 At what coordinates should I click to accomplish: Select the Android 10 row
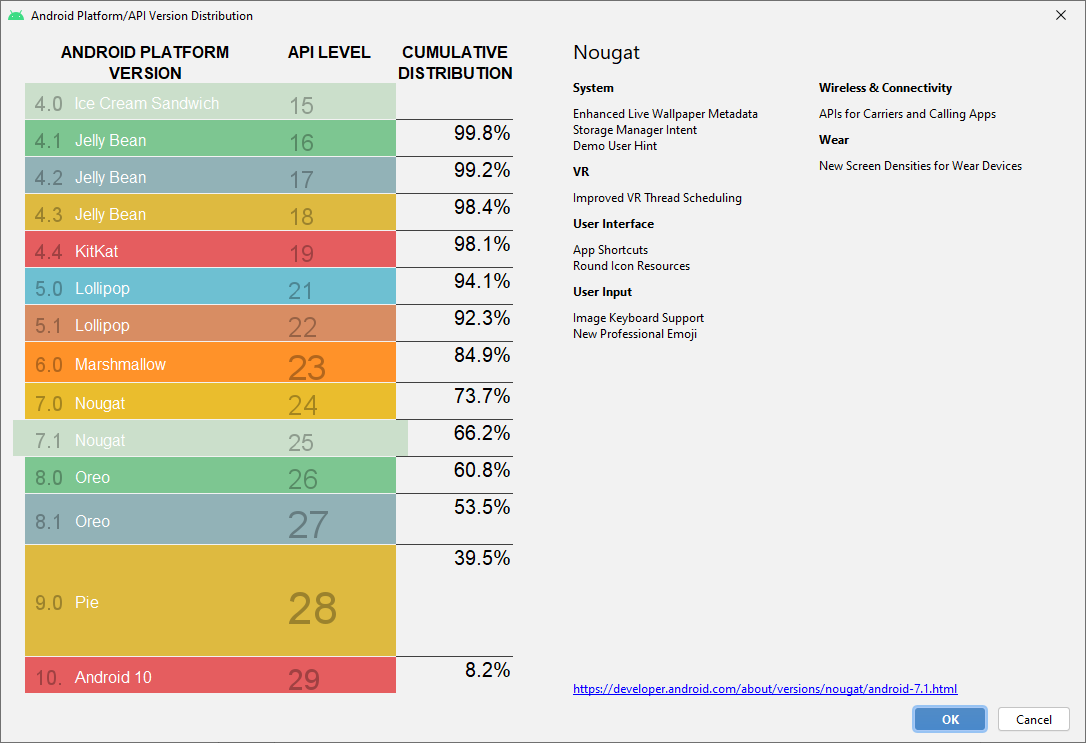click(x=210, y=676)
